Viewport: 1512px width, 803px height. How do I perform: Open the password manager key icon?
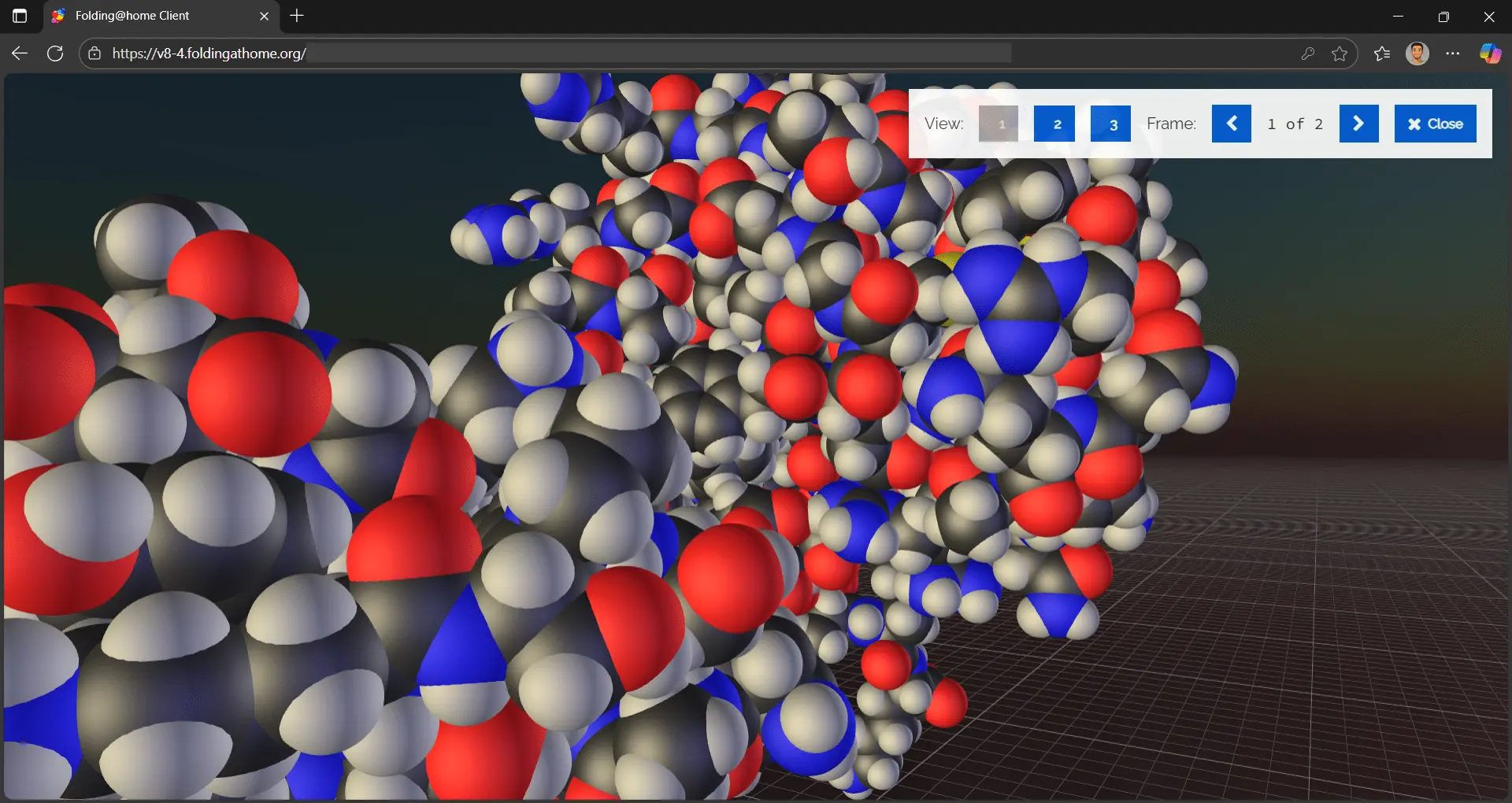1307,54
